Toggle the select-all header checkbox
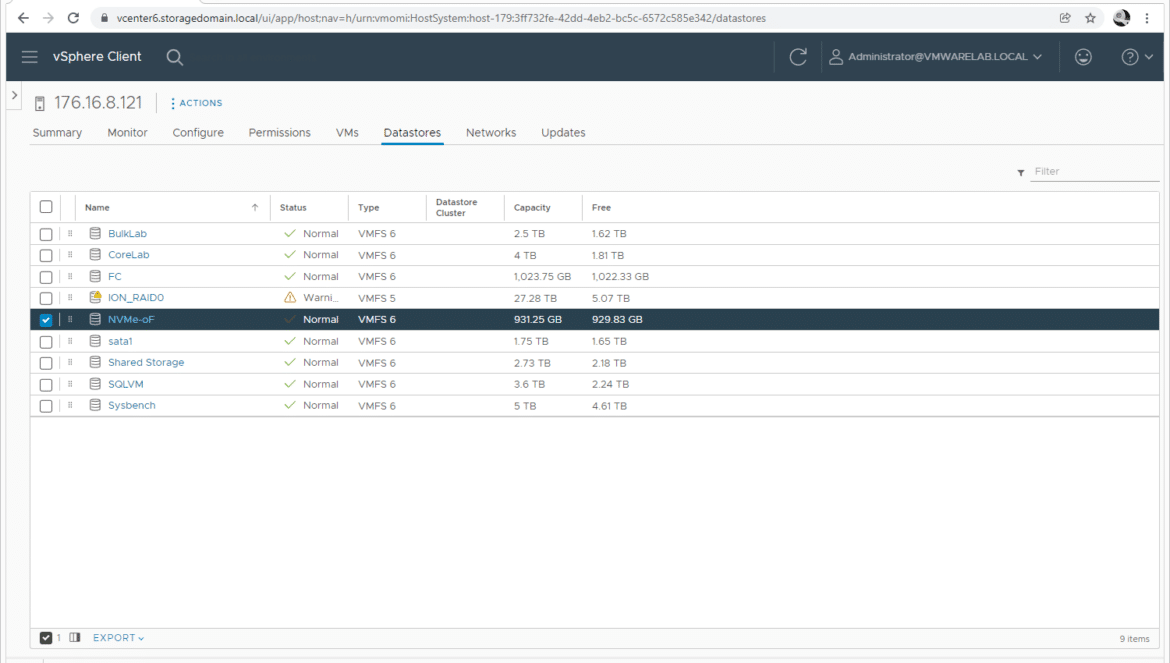 tap(46, 207)
